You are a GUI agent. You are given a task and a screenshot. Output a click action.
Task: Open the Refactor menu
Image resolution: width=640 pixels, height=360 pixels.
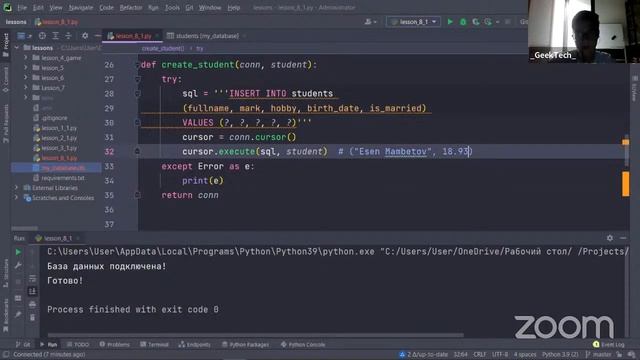[x=131, y=7]
